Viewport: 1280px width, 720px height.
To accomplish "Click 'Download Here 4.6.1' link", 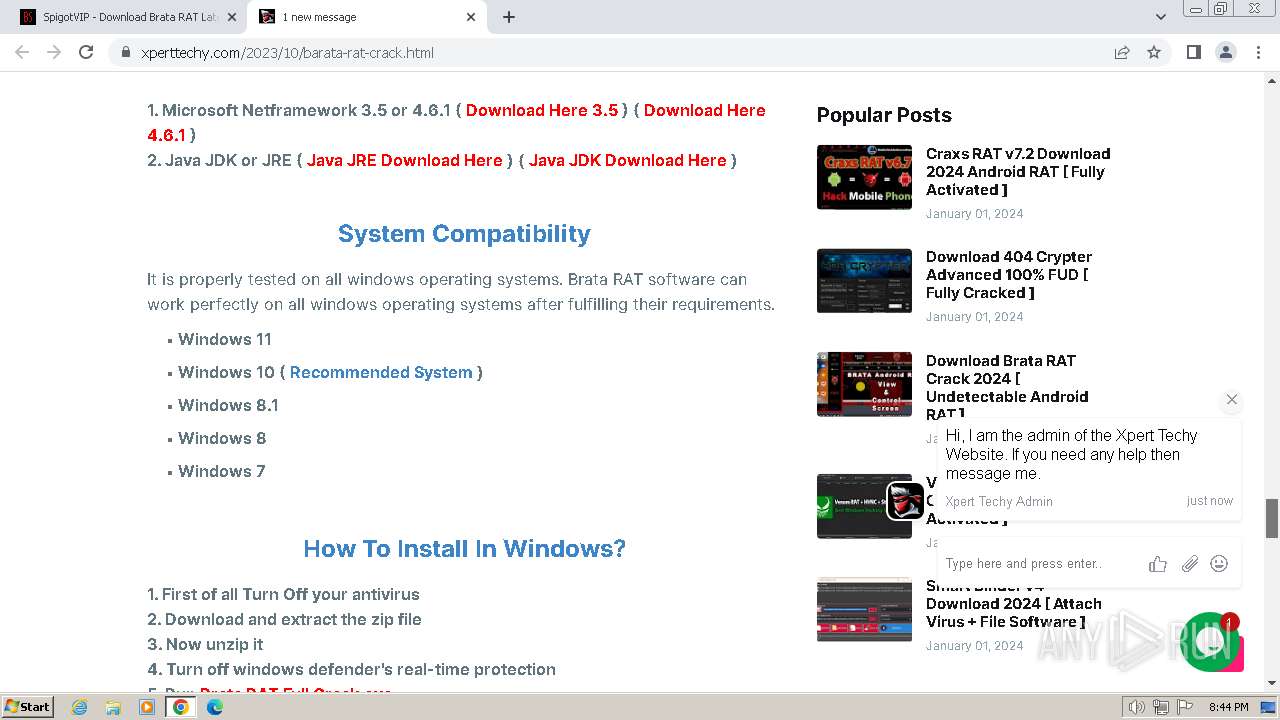I will 705,110.
